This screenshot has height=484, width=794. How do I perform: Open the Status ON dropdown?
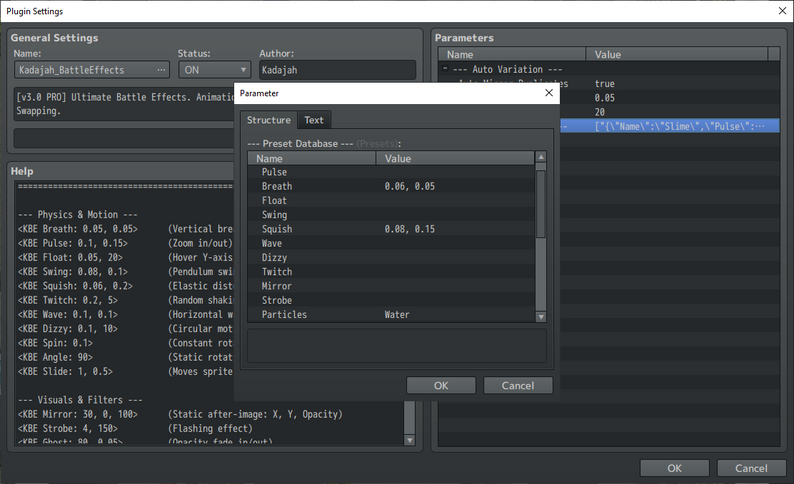[215, 70]
